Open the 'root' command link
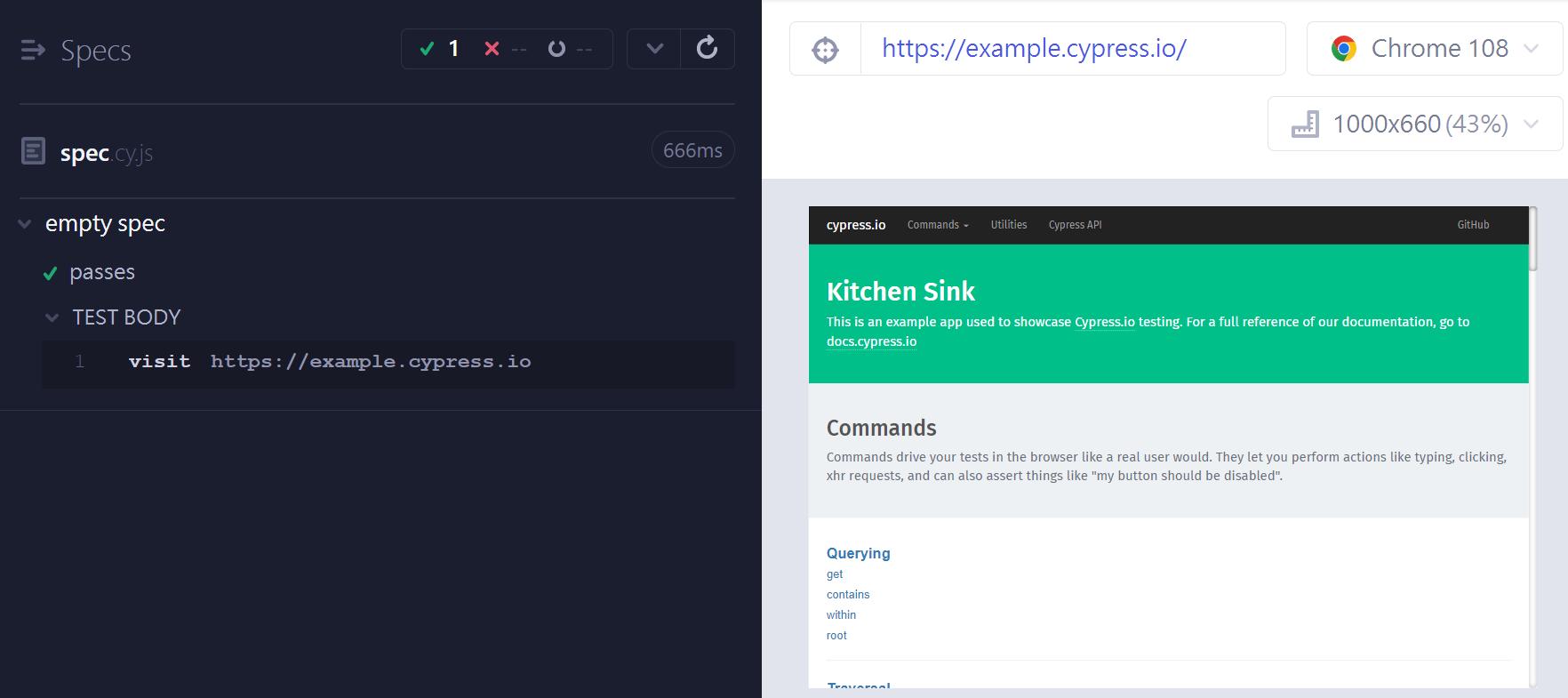 (836, 636)
